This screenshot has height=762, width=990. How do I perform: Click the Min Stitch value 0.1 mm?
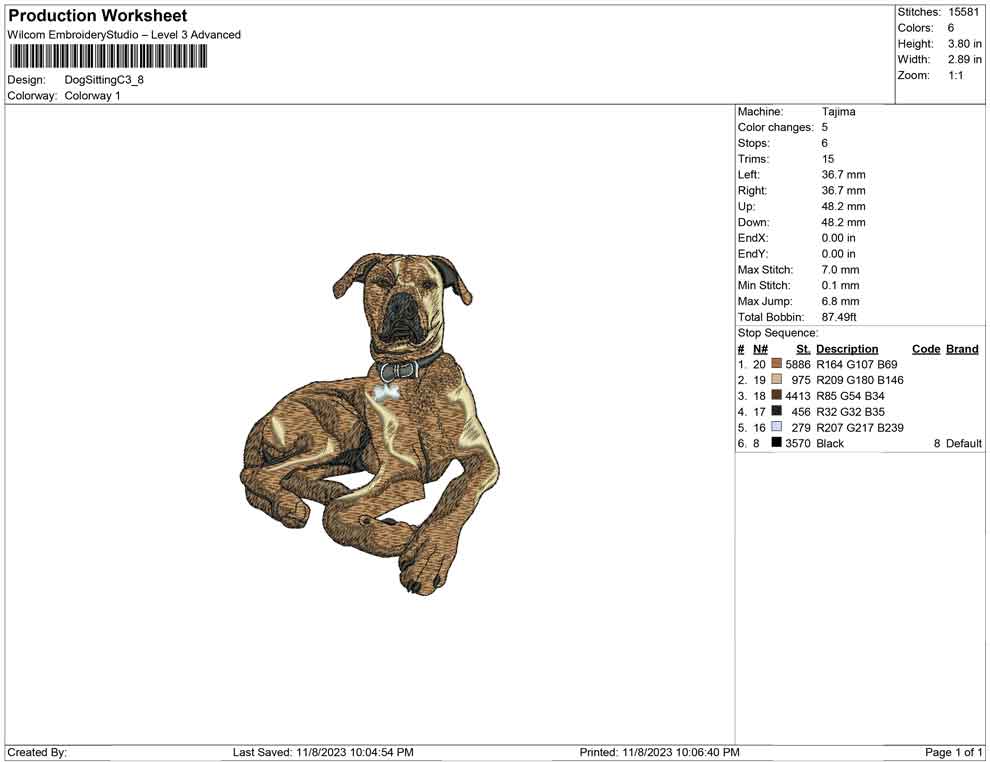[840, 285]
